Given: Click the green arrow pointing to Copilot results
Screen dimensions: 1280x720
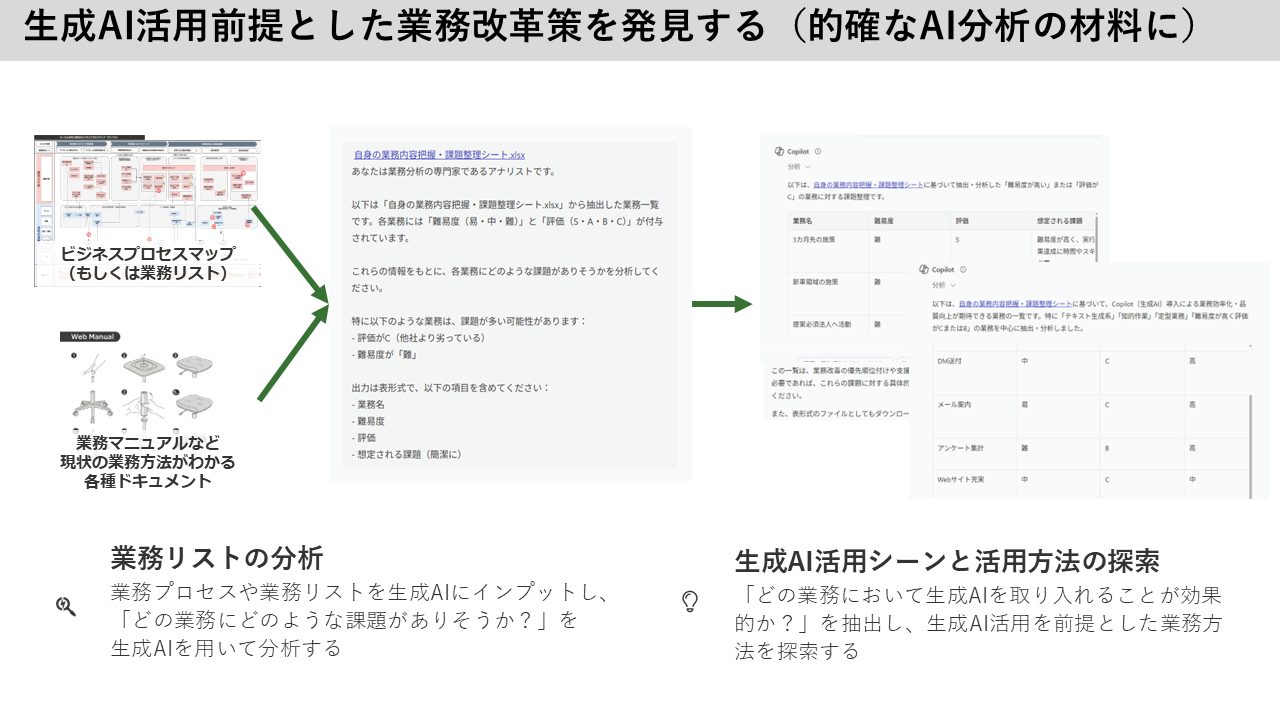Looking at the screenshot, I should 721,304.
